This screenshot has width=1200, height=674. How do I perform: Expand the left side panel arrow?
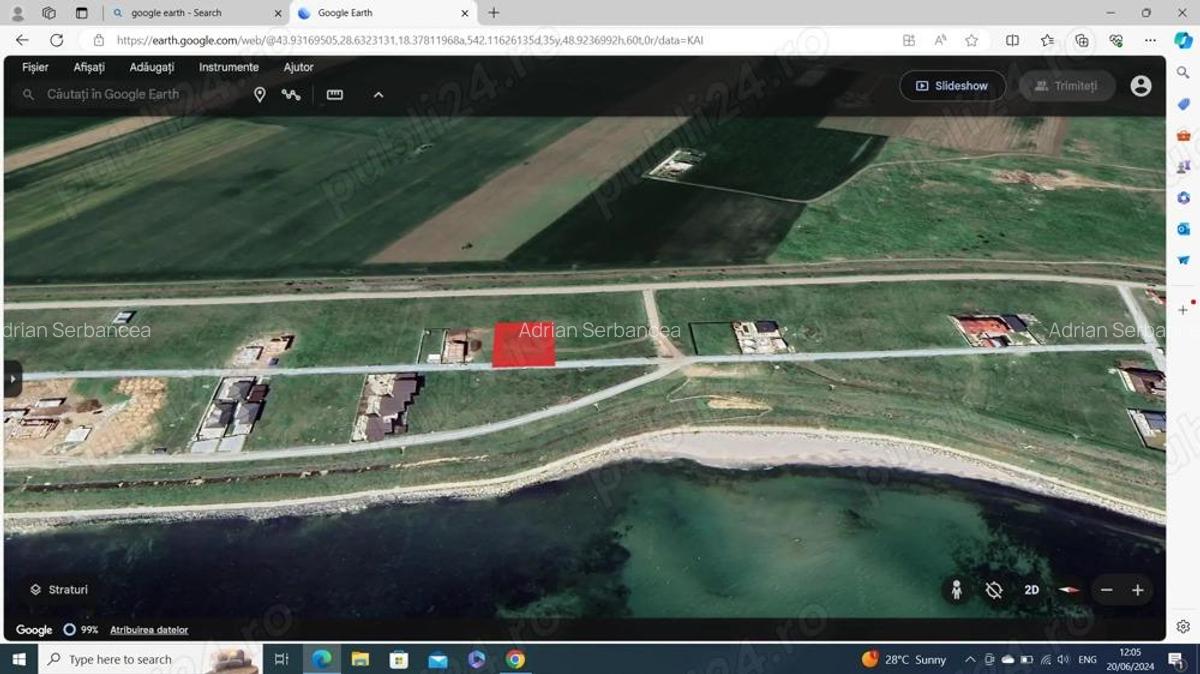13,379
